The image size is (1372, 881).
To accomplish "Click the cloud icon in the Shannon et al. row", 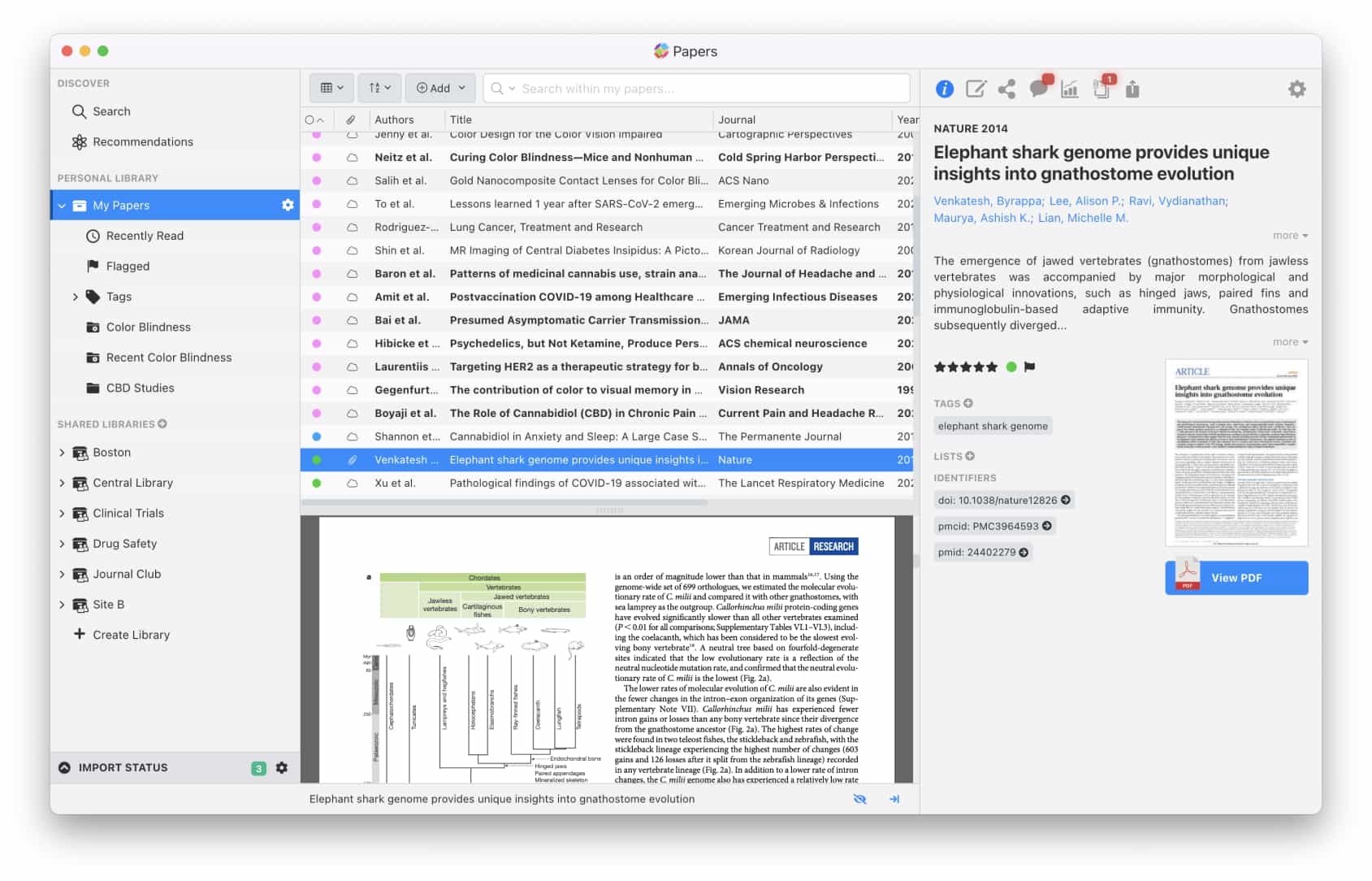I will pyautogui.click(x=352, y=436).
